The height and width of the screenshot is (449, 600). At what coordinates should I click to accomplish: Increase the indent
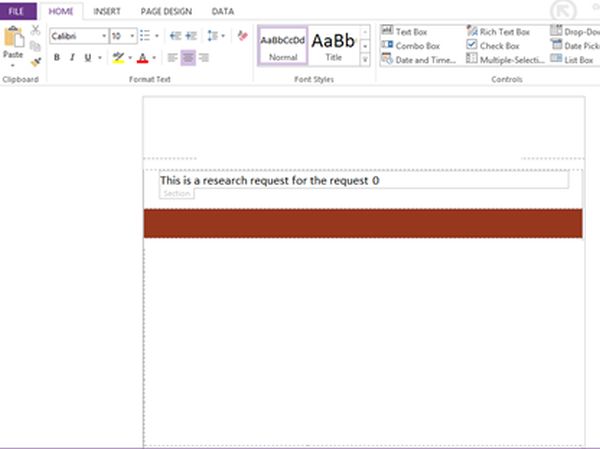coord(191,36)
